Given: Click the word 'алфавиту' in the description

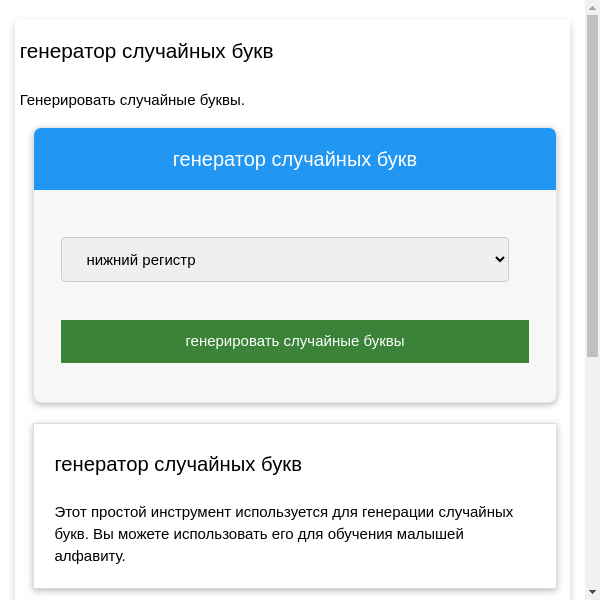Looking at the screenshot, I should pos(89,555).
